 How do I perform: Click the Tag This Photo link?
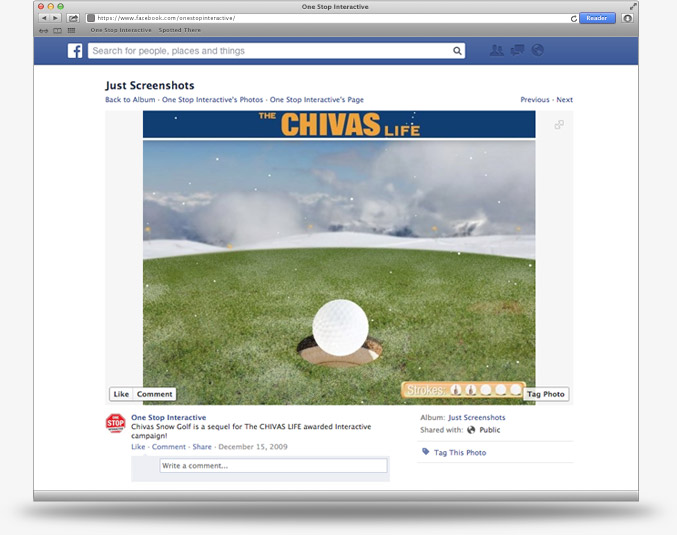(459, 453)
